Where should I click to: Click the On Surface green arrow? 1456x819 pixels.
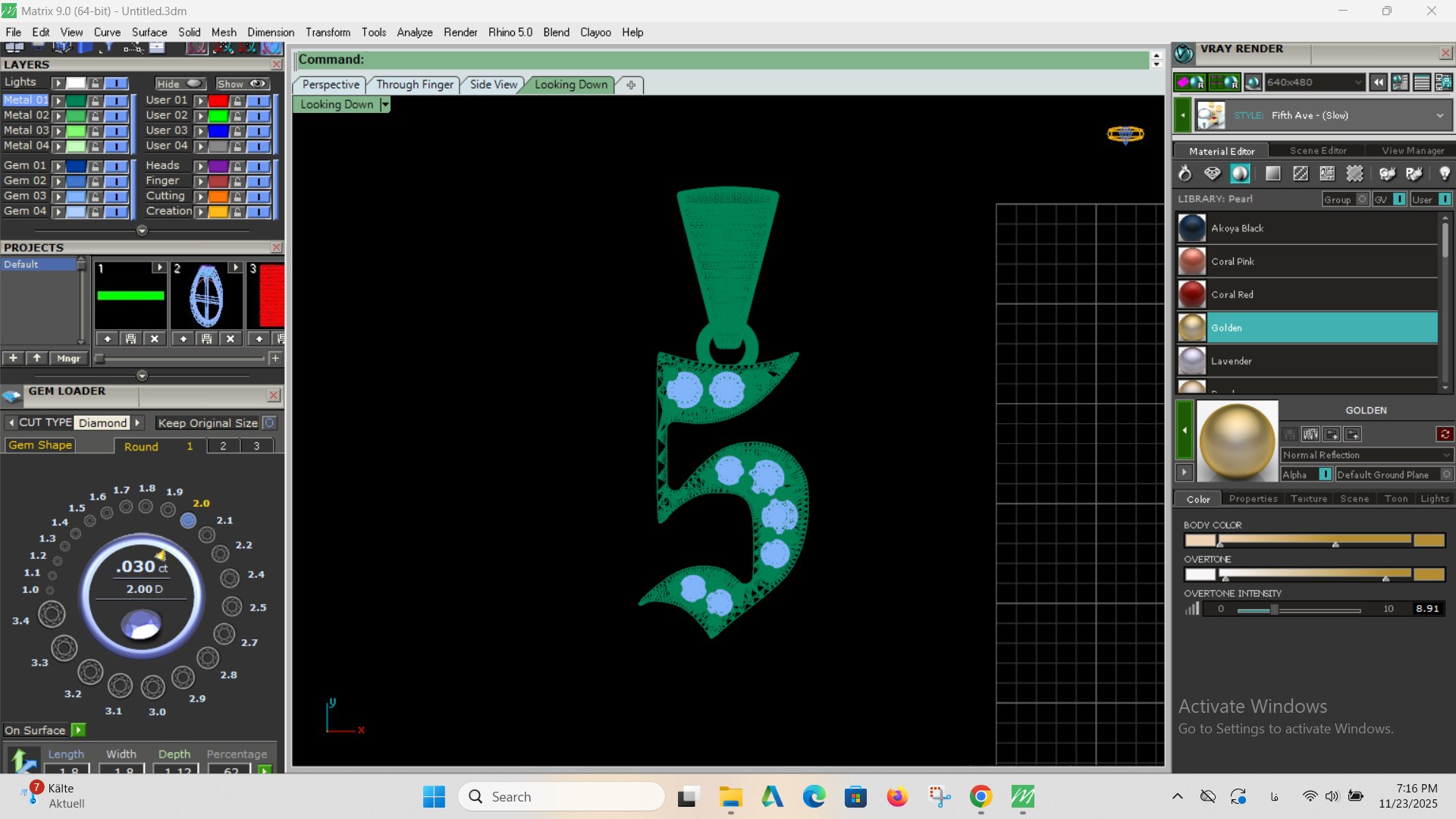point(78,730)
